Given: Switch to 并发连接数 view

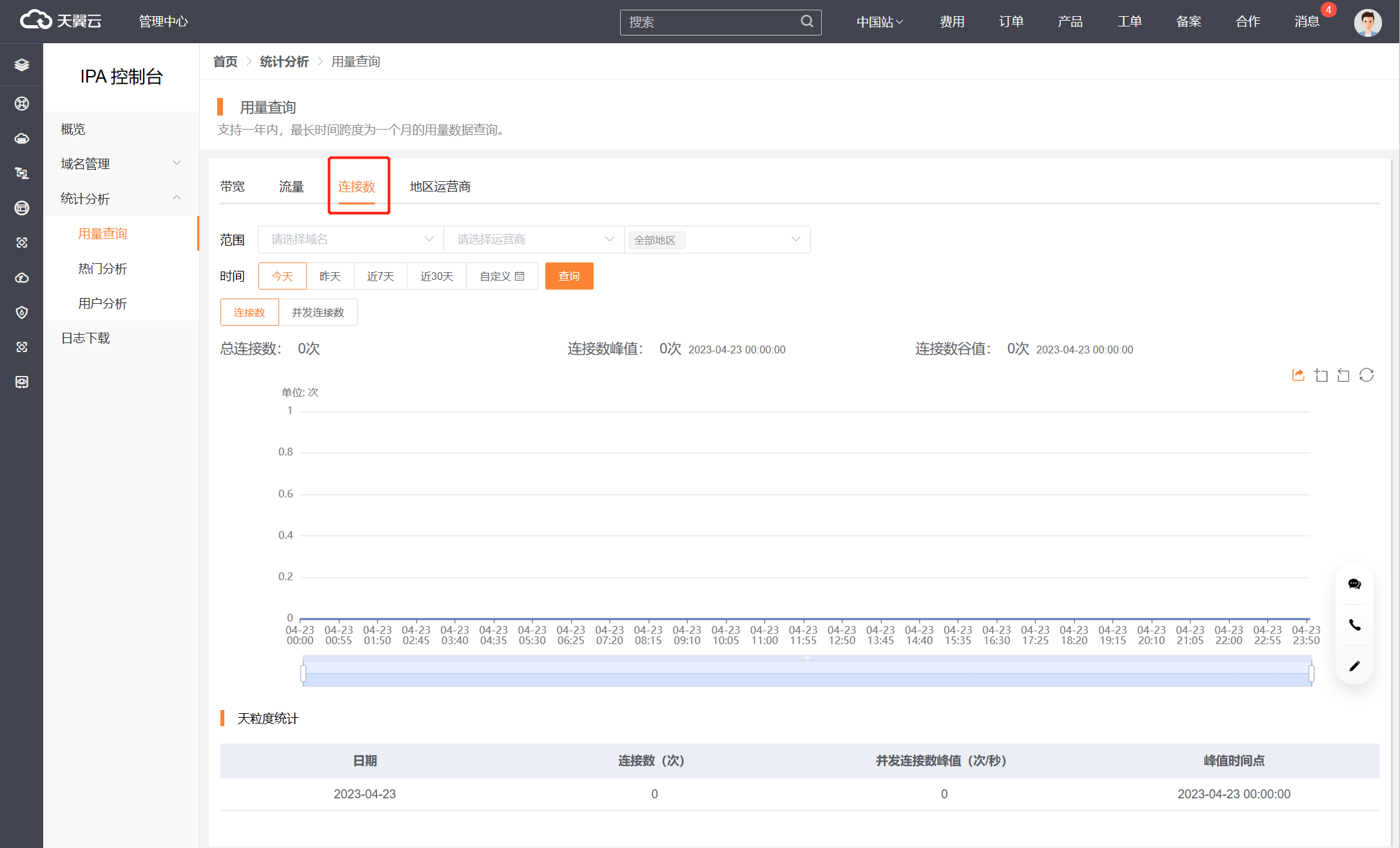Looking at the screenshot, I should click(x=318, y=313).
